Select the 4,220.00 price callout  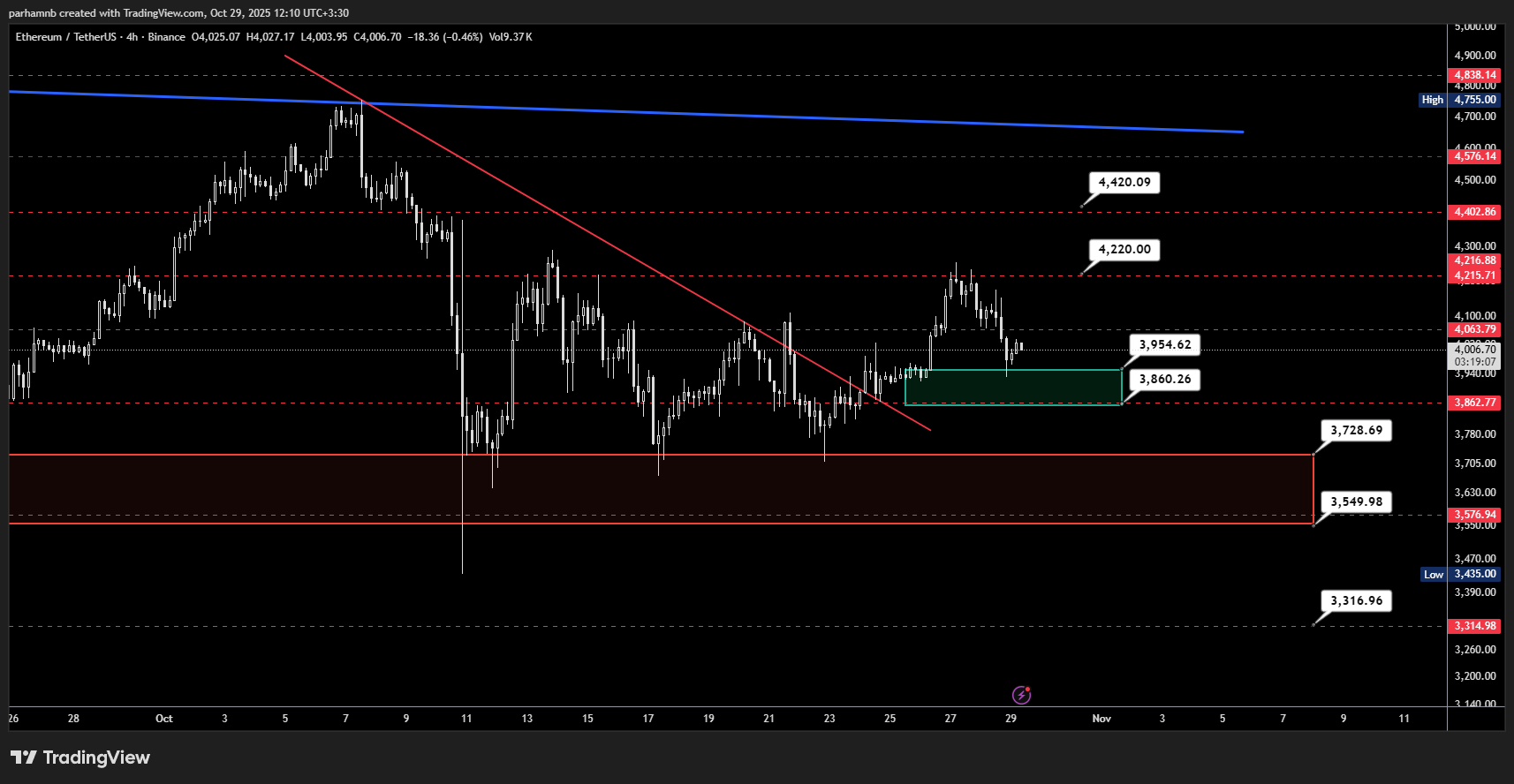(x=1124, y=250)
